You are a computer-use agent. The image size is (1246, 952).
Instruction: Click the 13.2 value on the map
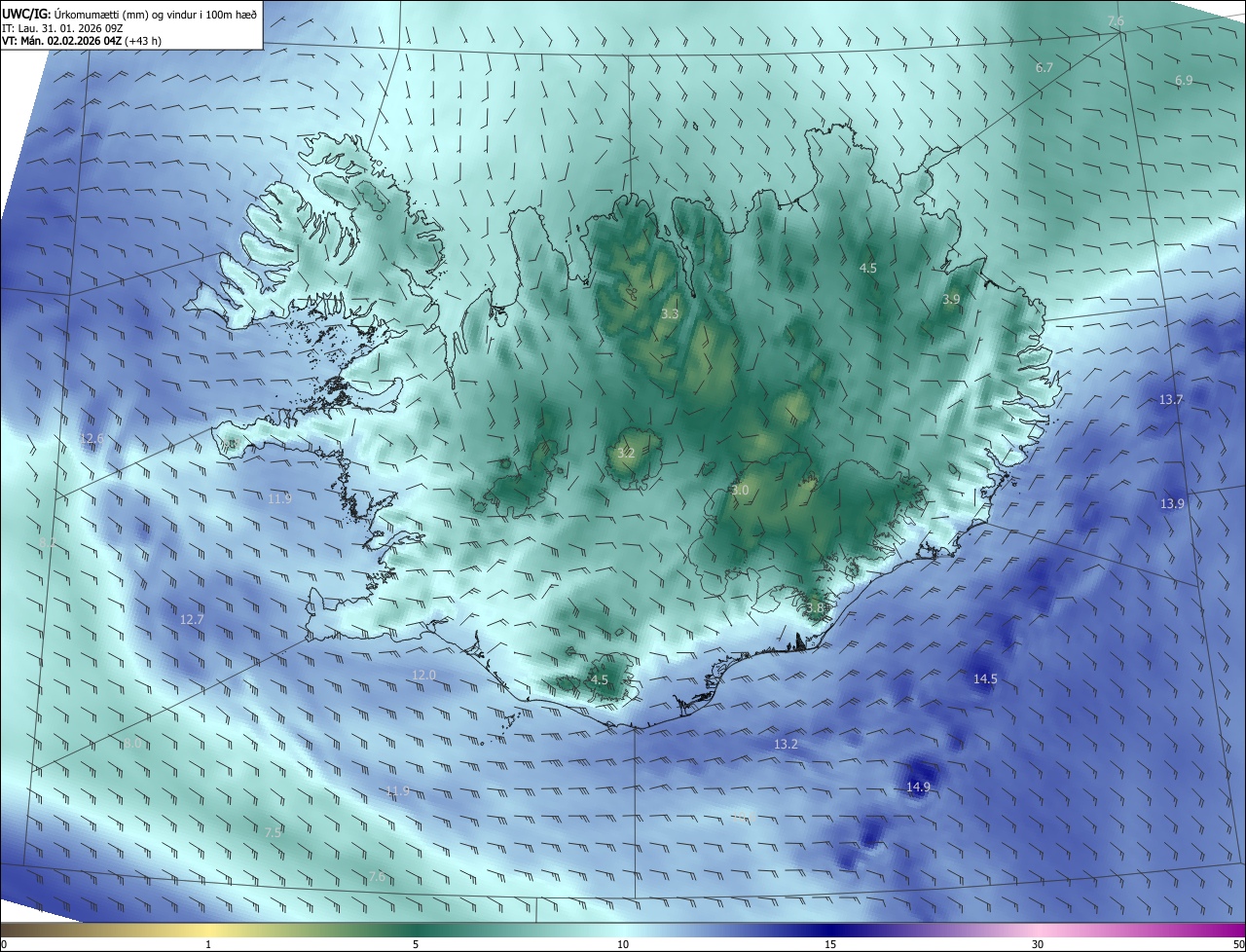point(786,745)
